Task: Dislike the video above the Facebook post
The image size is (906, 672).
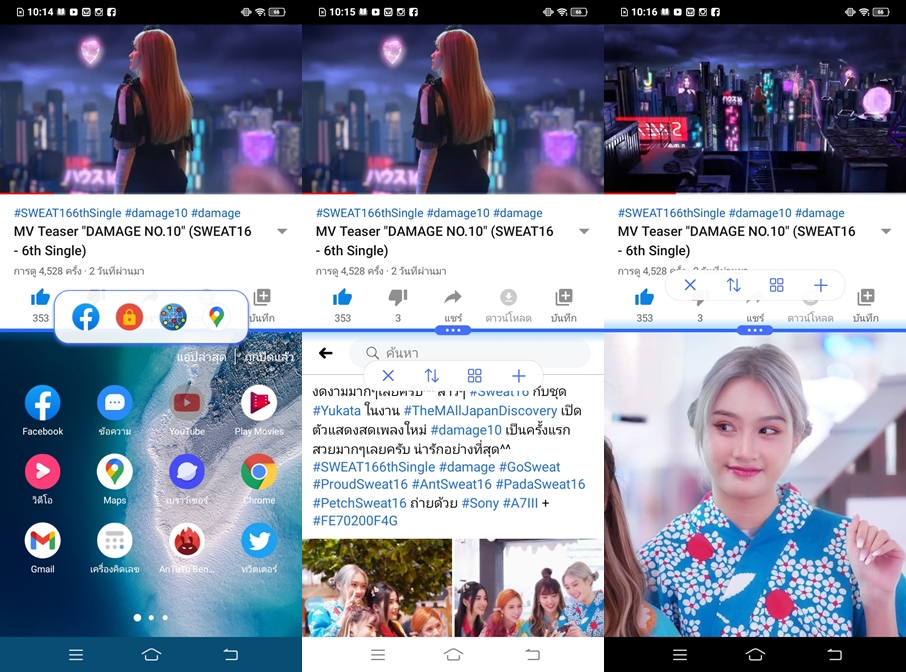Action: click(397, 298)
